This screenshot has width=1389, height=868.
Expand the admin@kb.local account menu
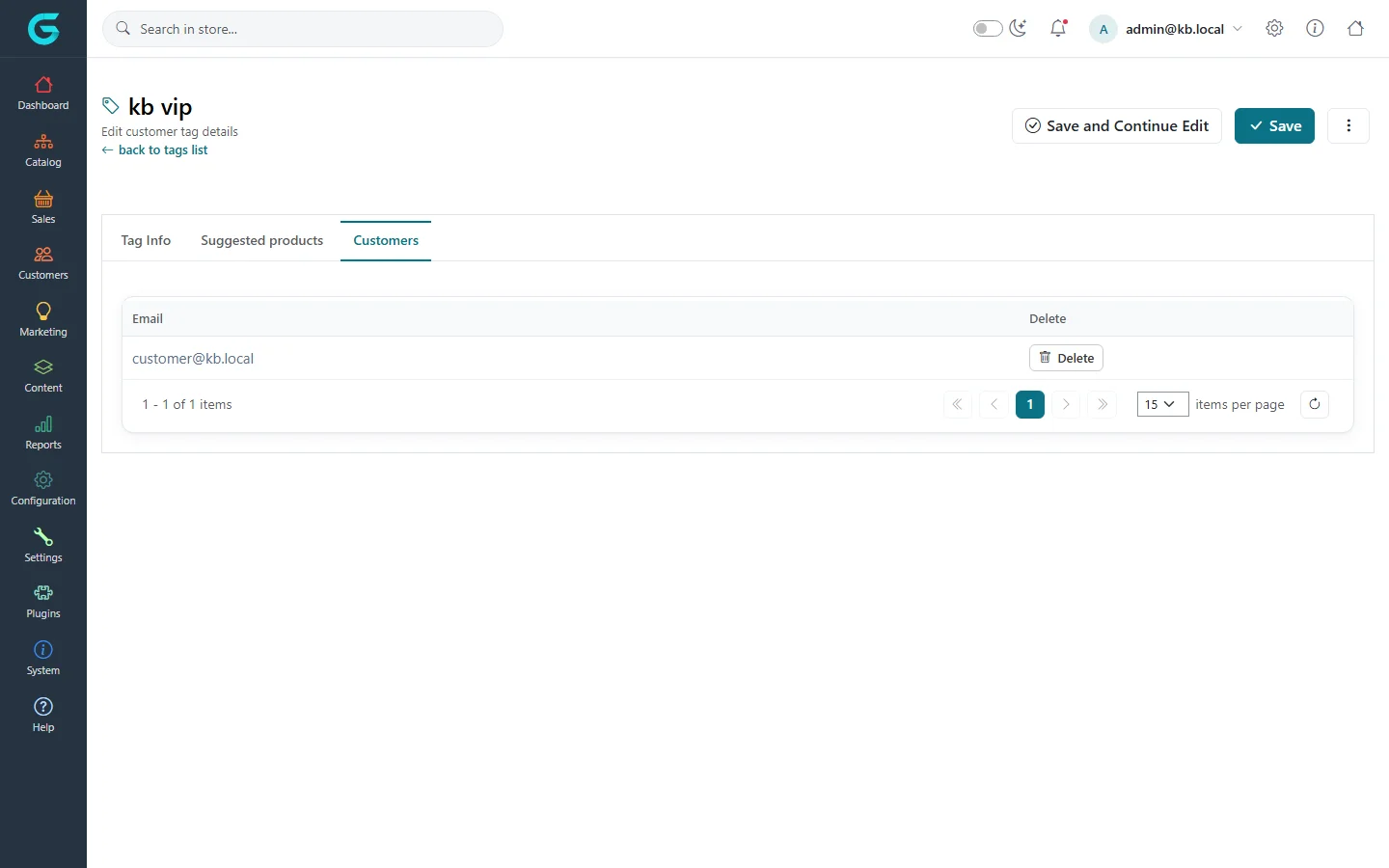[x=1166, y=29]
